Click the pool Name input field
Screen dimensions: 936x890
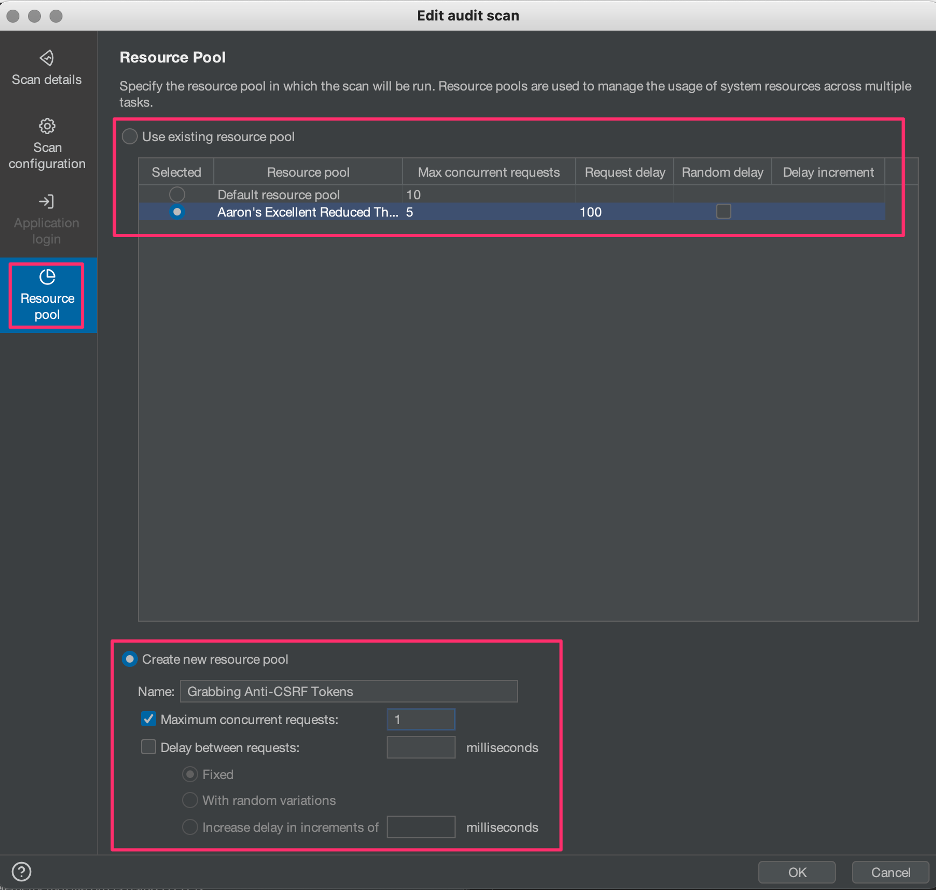349,691
